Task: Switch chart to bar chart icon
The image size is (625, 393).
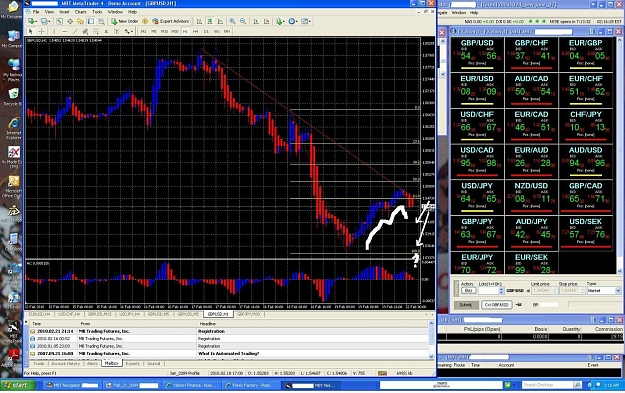Action: (199, 21)
